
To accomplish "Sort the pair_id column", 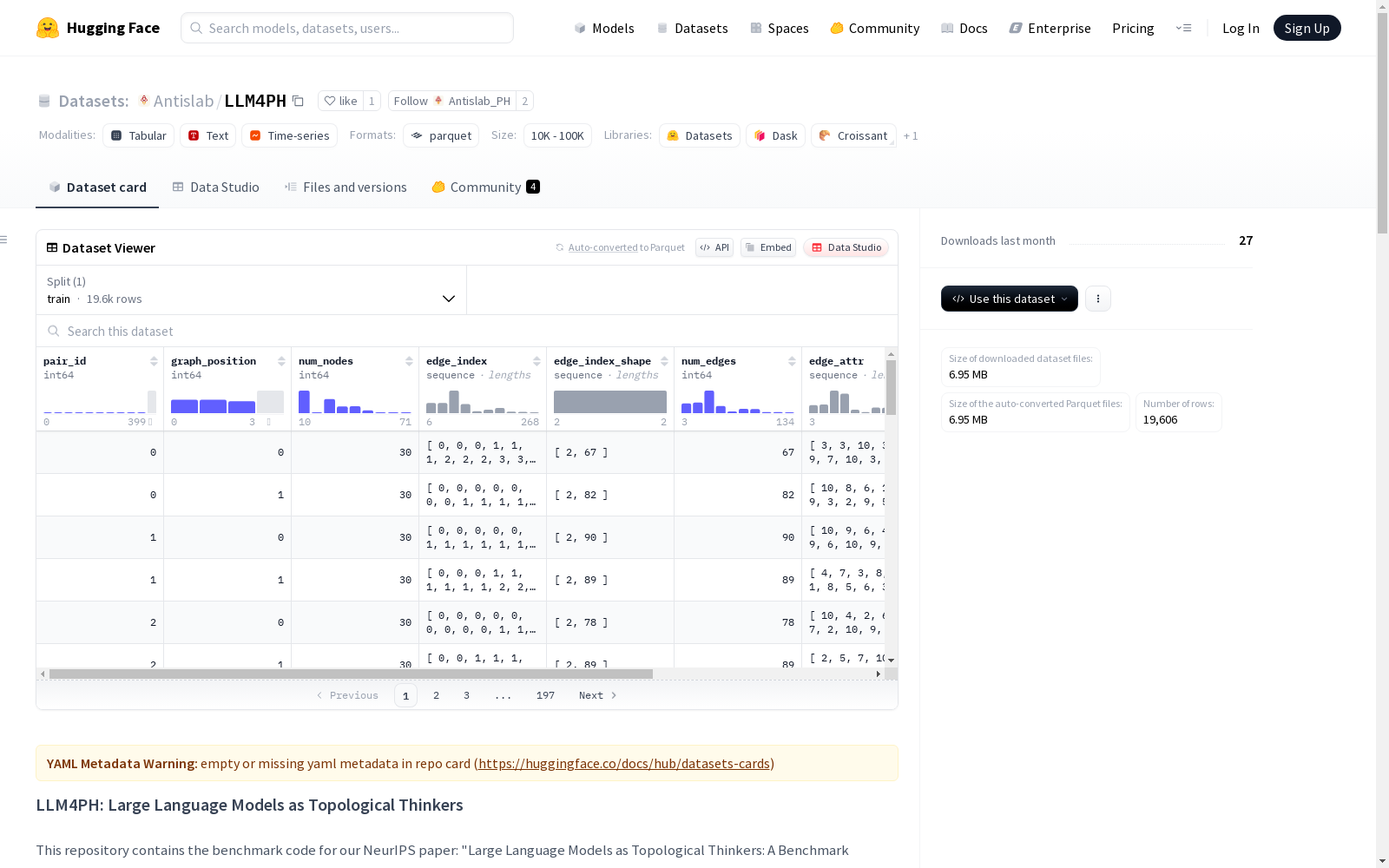I will (154, 361).
